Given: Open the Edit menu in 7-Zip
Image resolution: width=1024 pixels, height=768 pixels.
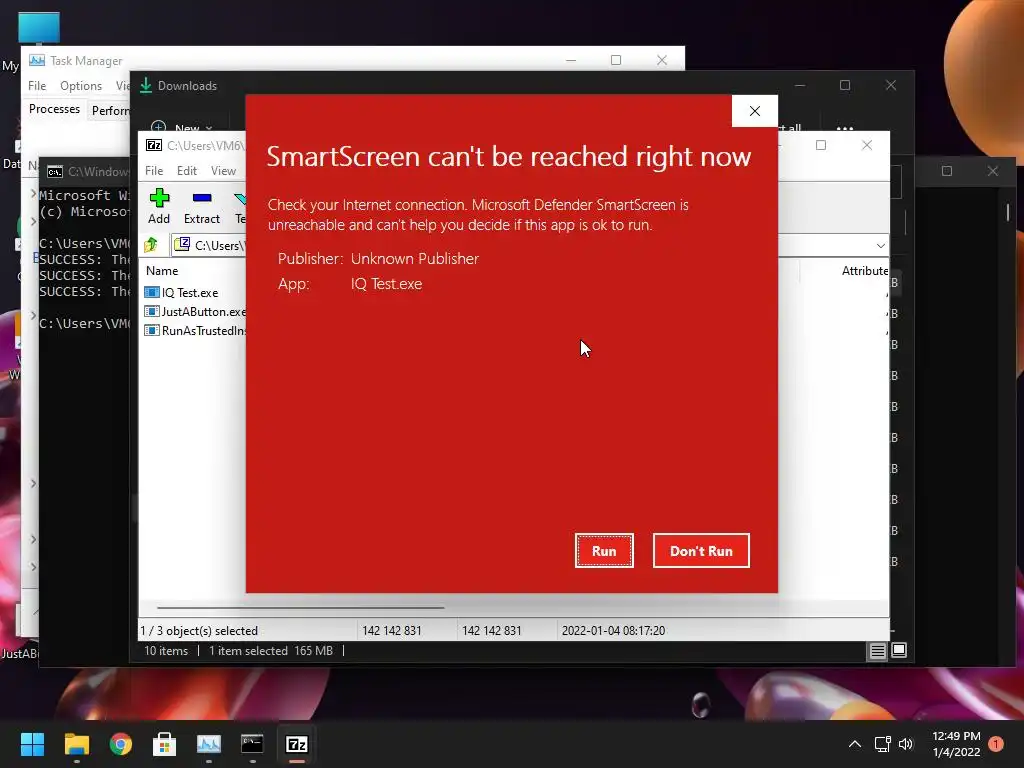Looking at the screenshot, I should coord(187,170).
